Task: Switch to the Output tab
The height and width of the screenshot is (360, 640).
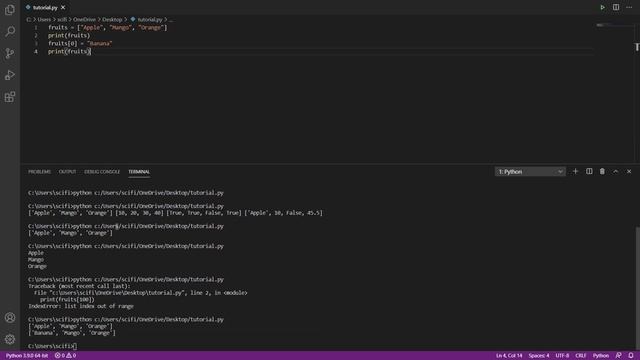Action: 67,172
